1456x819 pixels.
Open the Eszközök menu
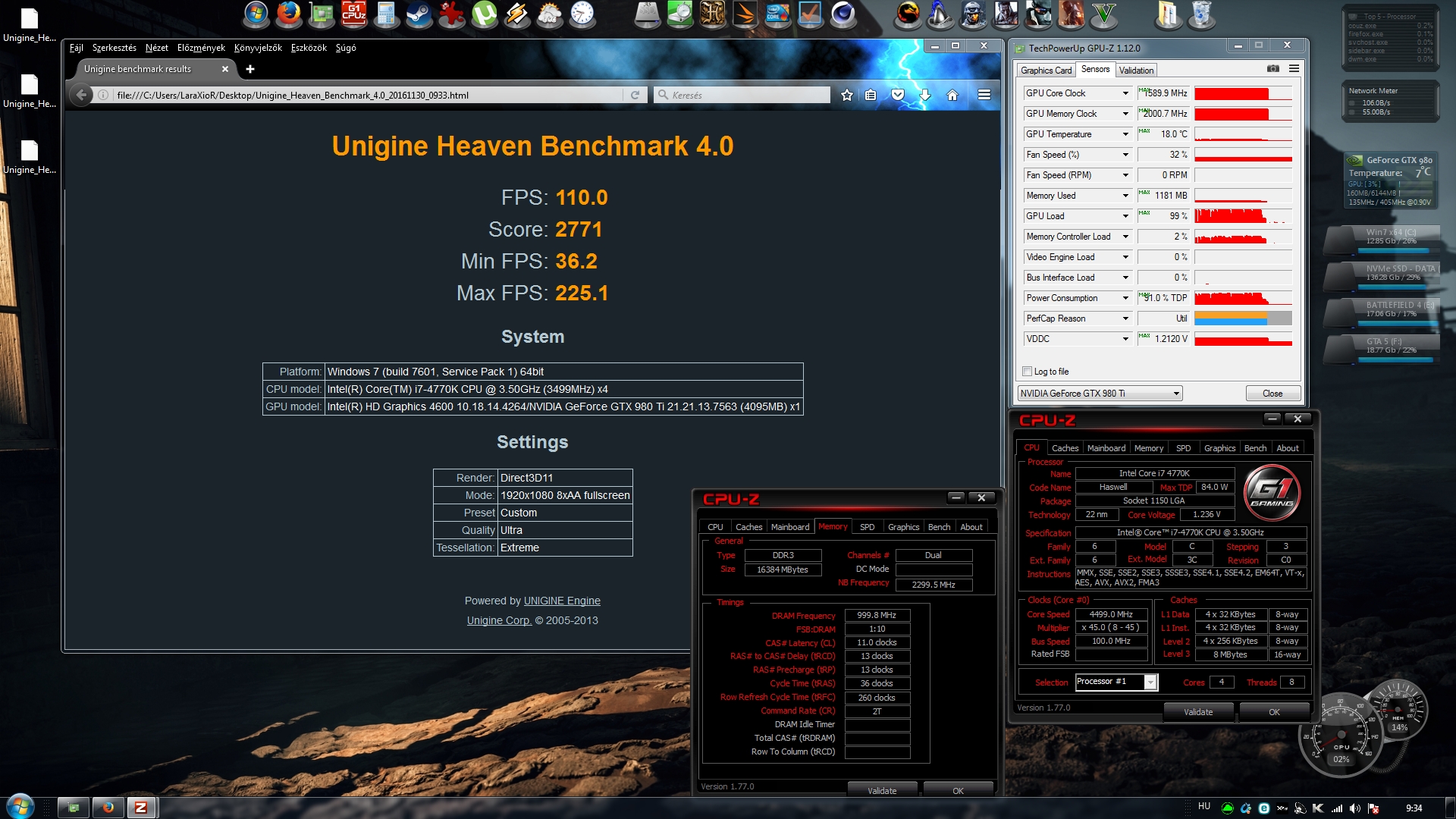coord(309,48)
